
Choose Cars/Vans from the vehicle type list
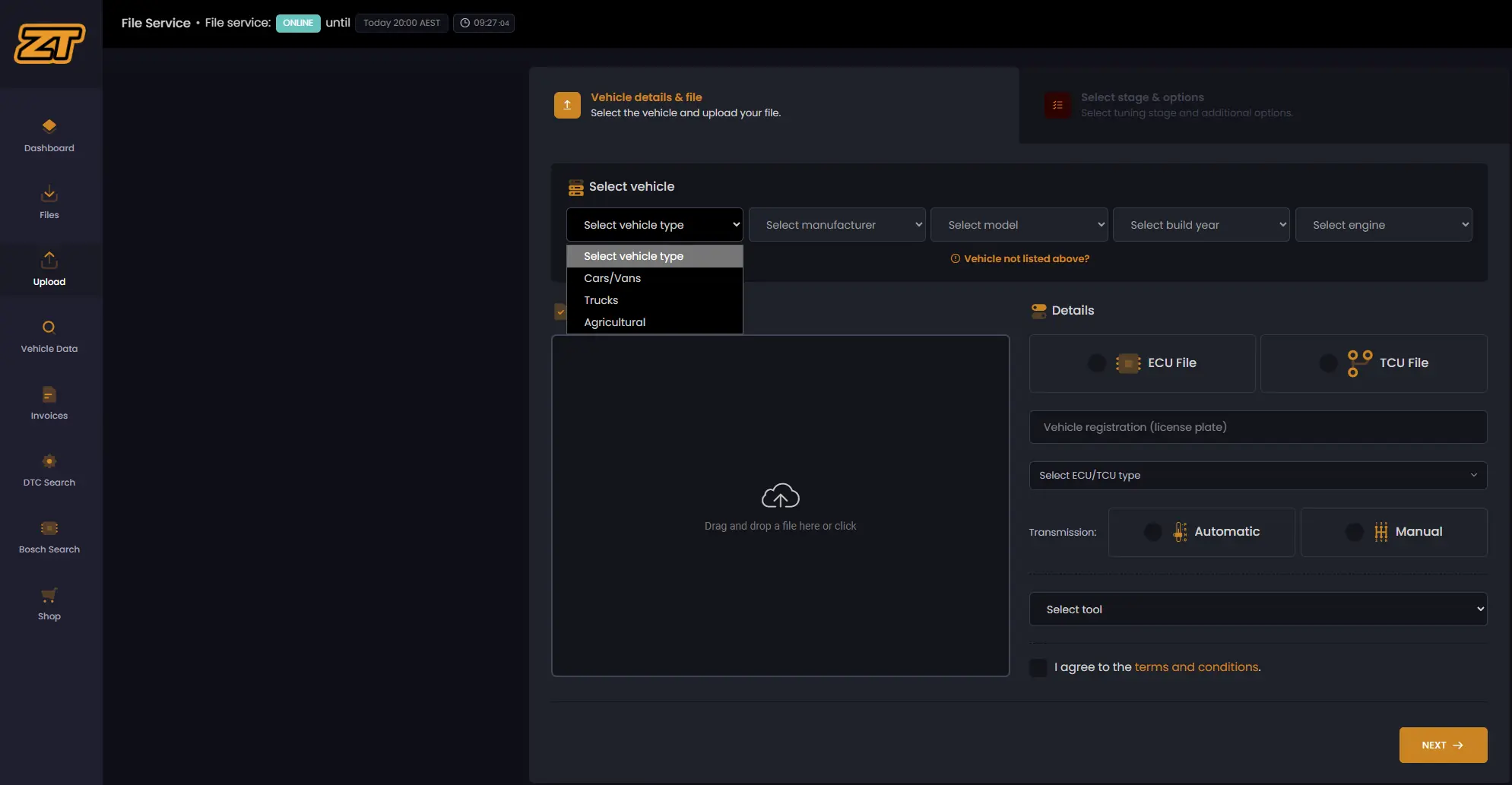[x=655, y=278]
